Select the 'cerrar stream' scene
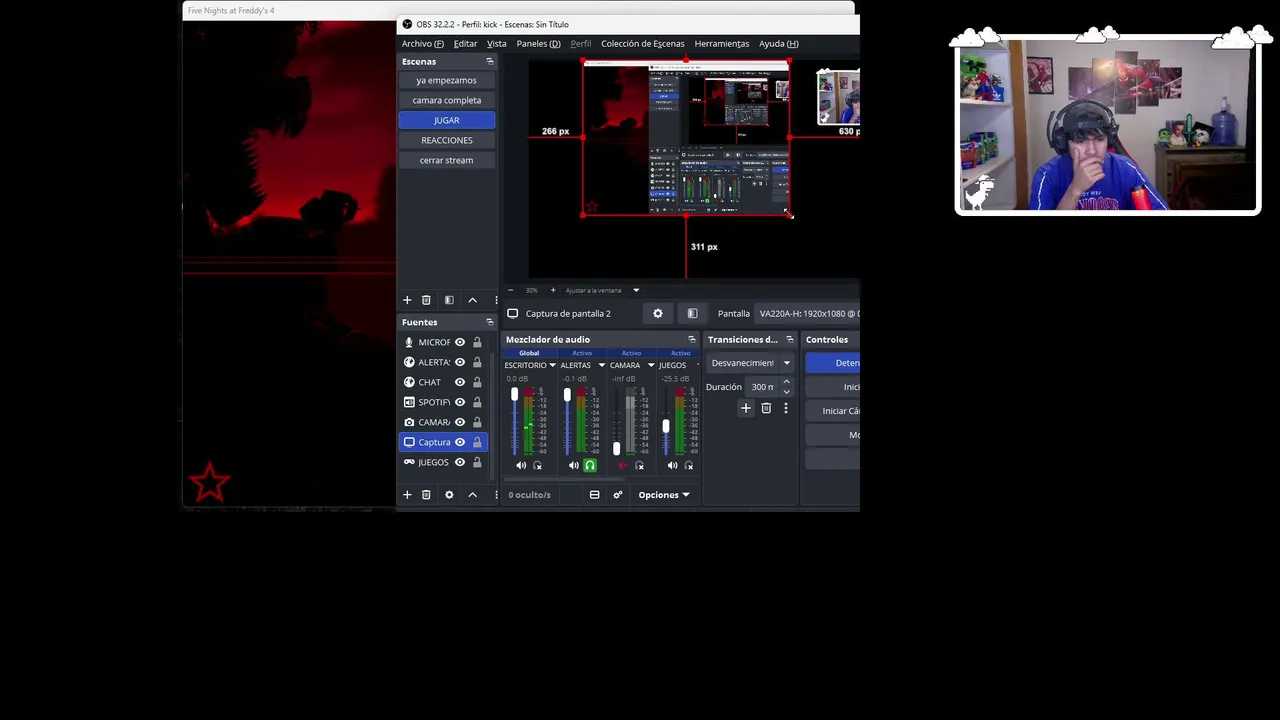 447,160
